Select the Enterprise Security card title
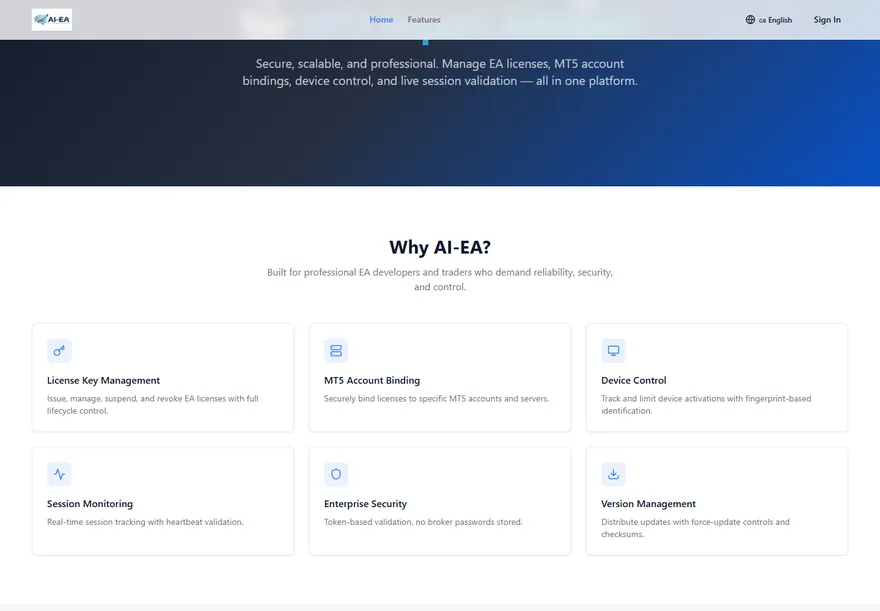 [365, 504]
